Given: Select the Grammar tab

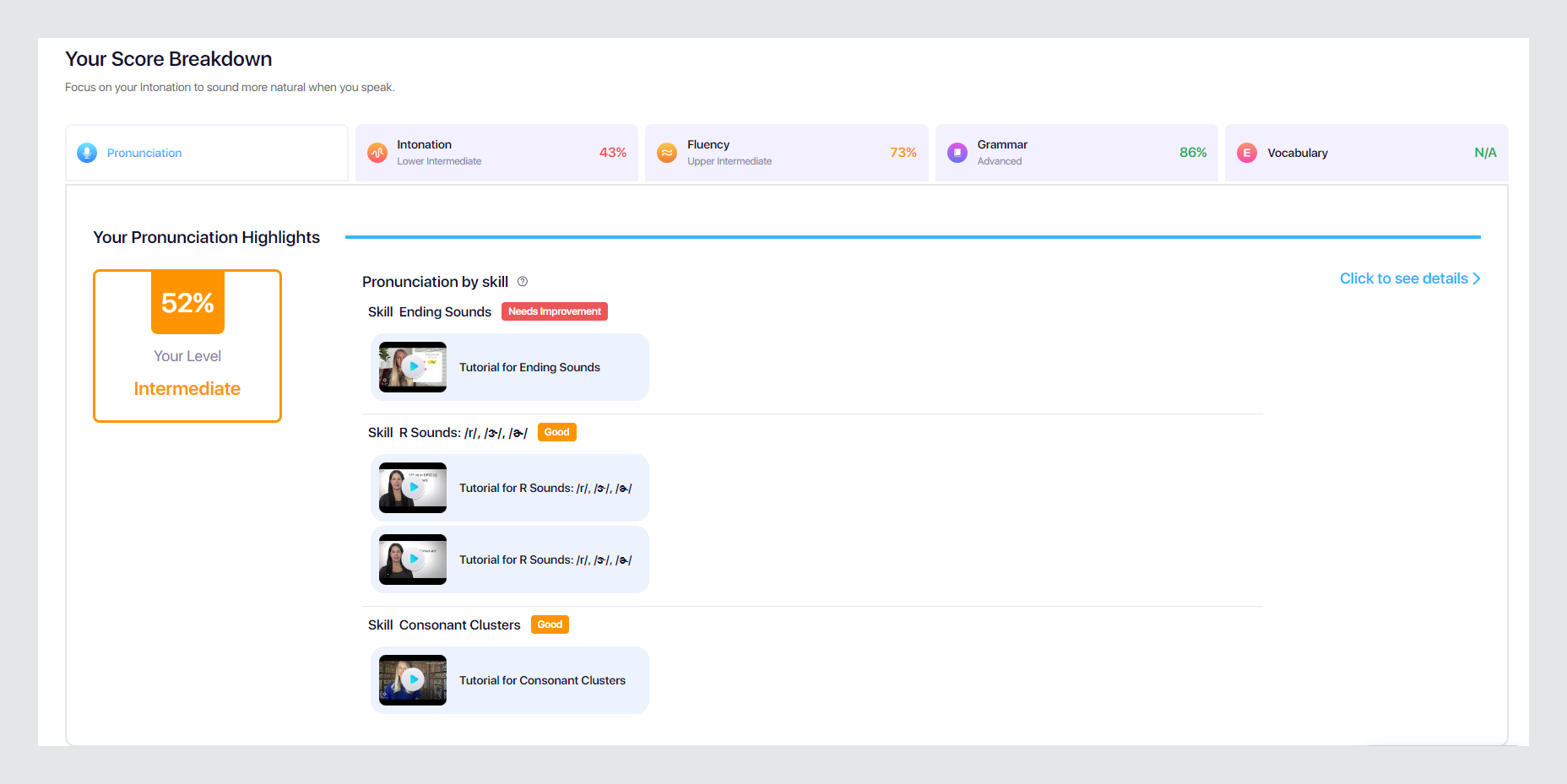Looking at the screenshot, I should pyautogui.click(x=1076, y=153).
